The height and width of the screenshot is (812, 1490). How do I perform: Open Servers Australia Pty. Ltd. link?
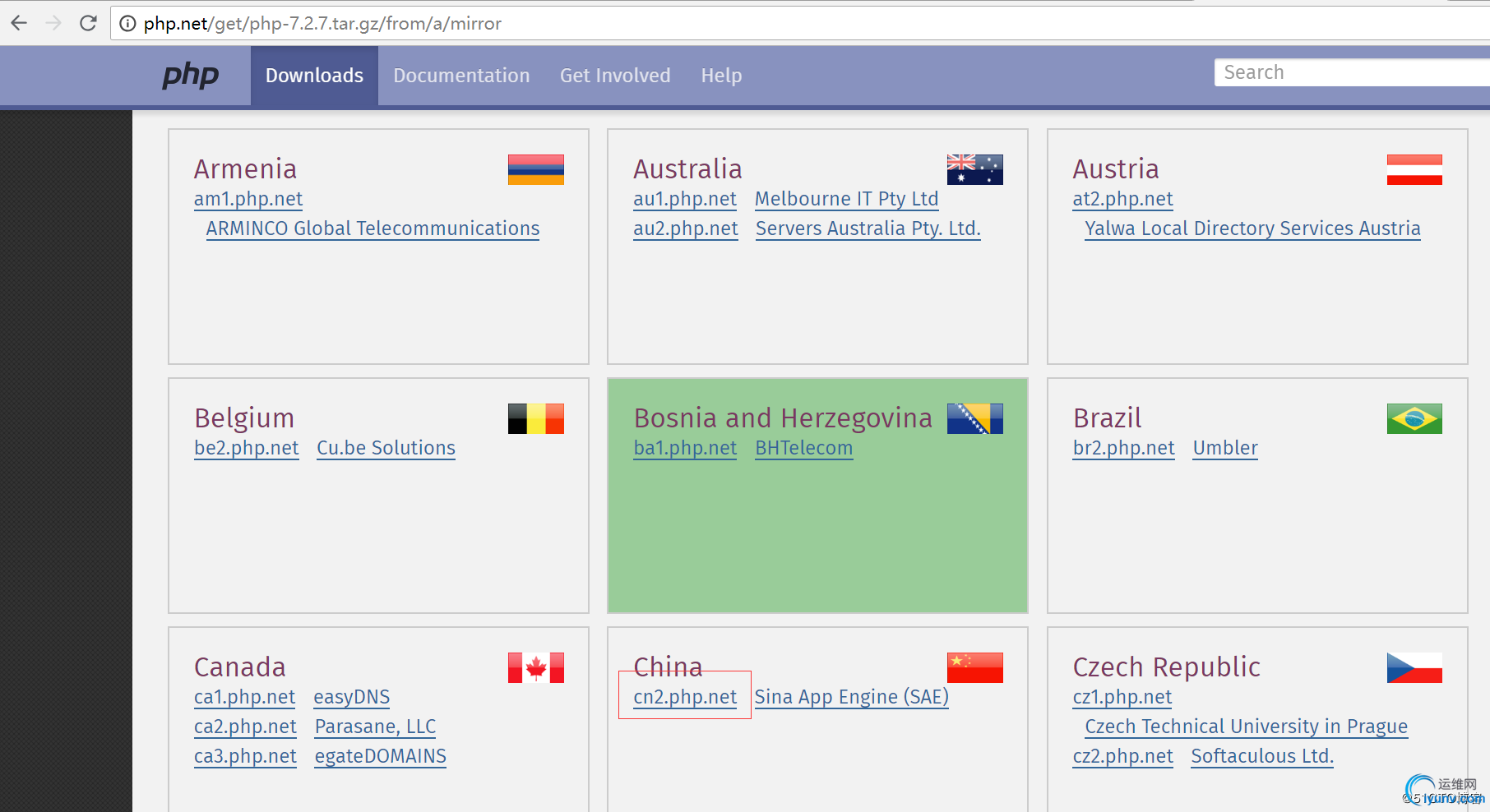[x=868, y=228]
